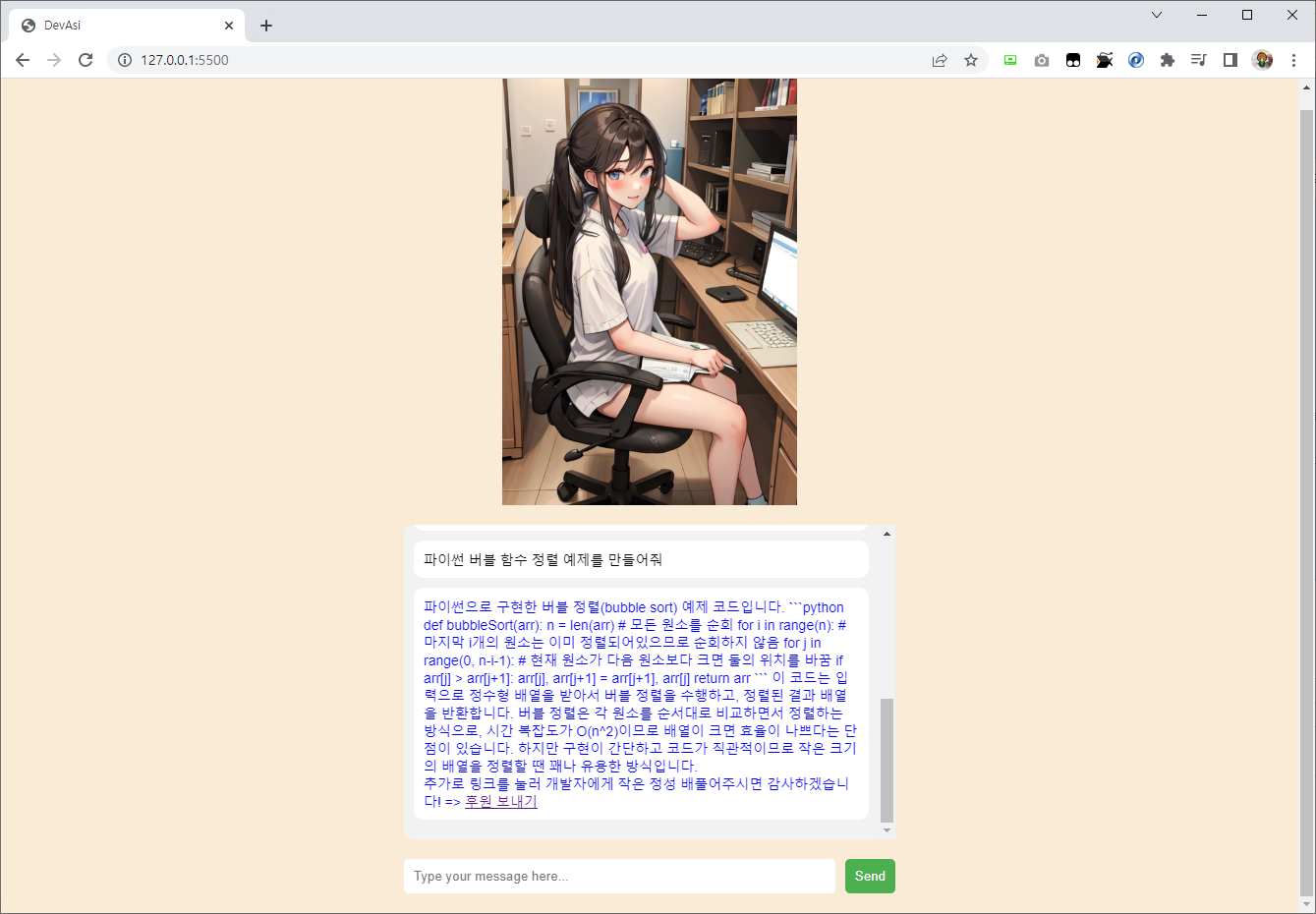1316x914 pixels.
Task: Open the blue circular extension icon
Action: pyautogui.click(x=1136, y=60)
